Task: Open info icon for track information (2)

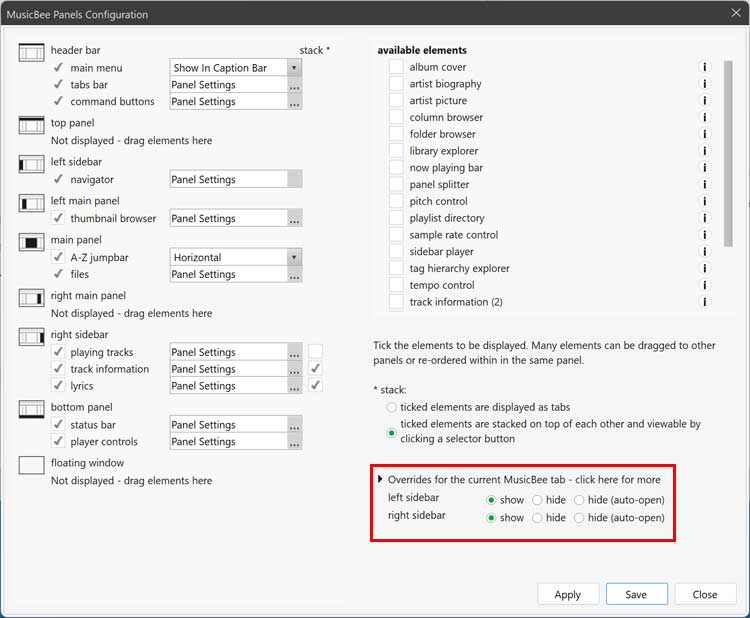Action: pos(705,302)
